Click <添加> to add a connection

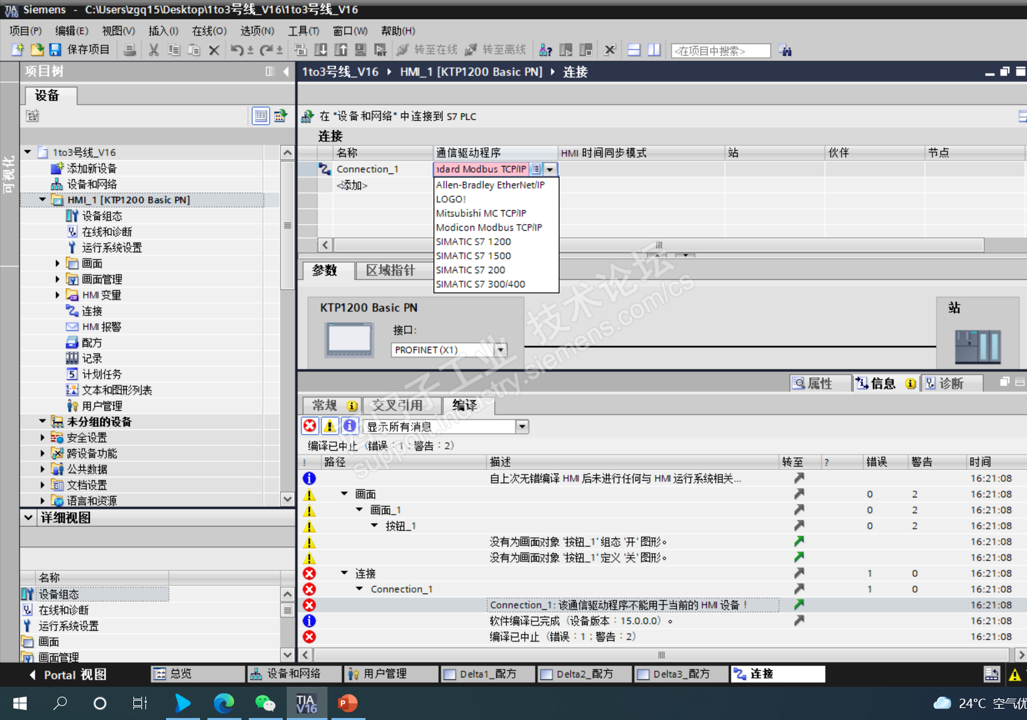click(x=352, y=185)
